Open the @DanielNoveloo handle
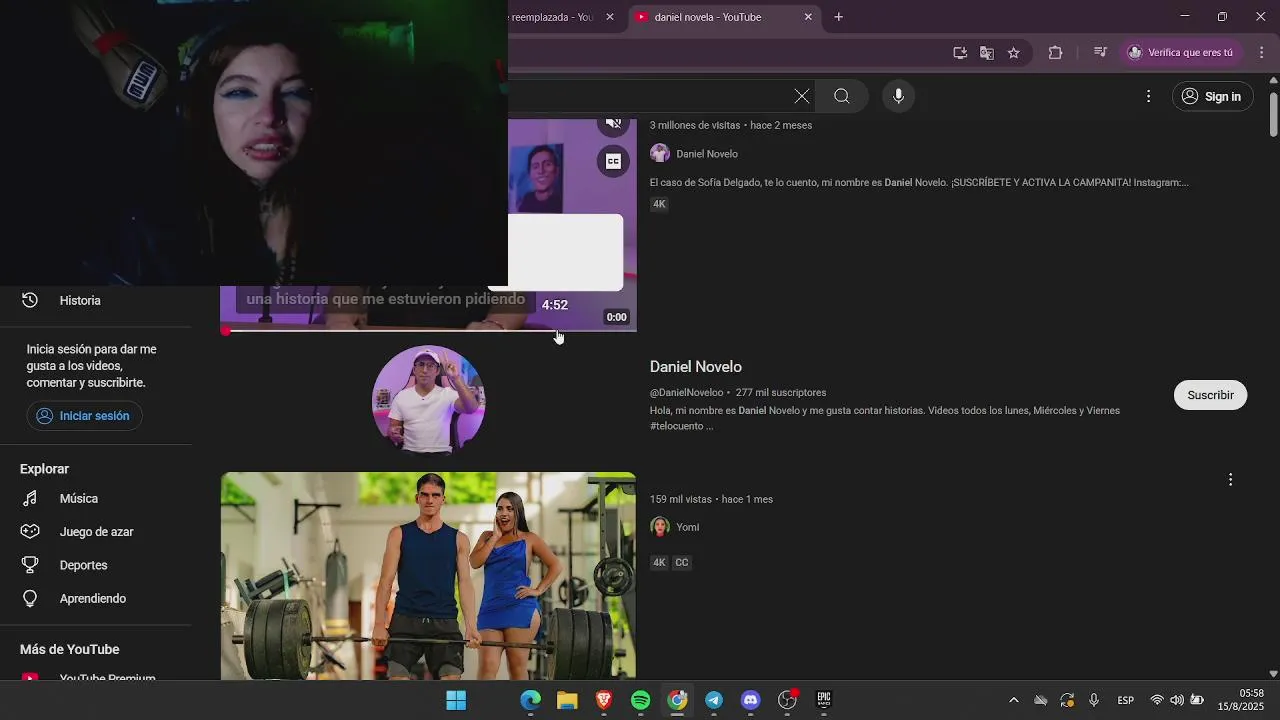The height and width of the screenshot is (720, 1280). tap(687, 393)
